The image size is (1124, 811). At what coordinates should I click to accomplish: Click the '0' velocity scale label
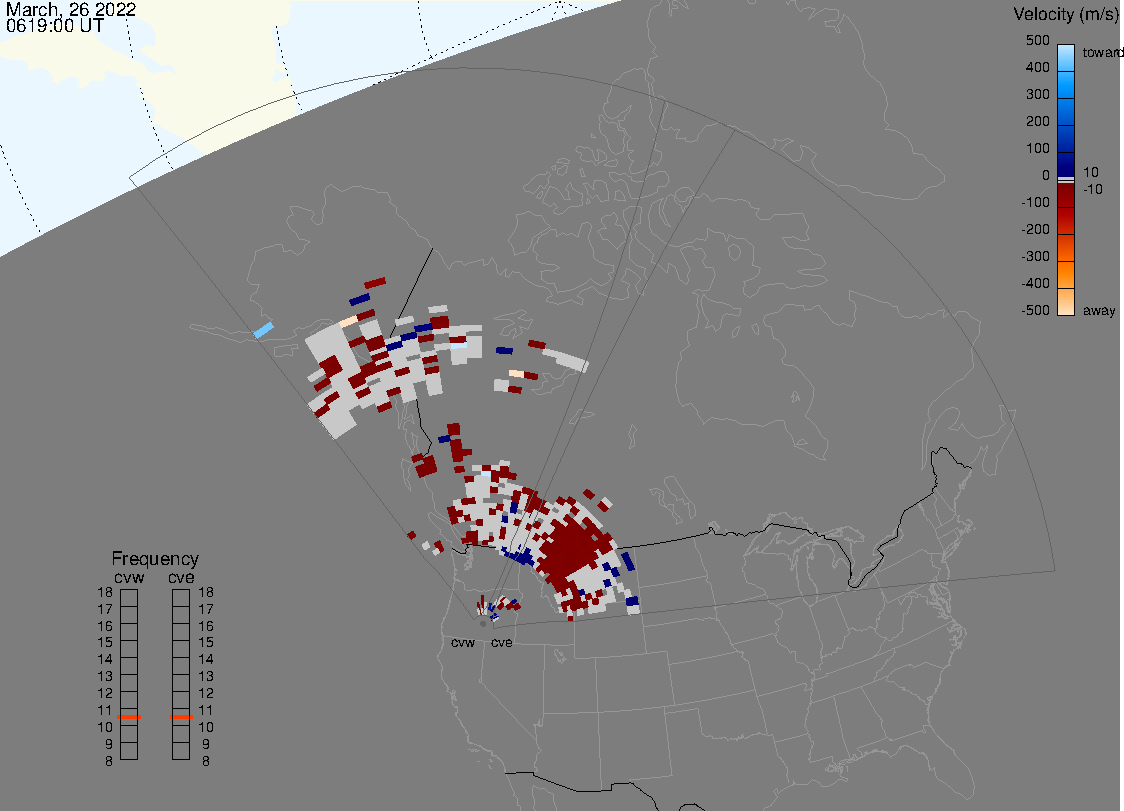pos(1046,176)
